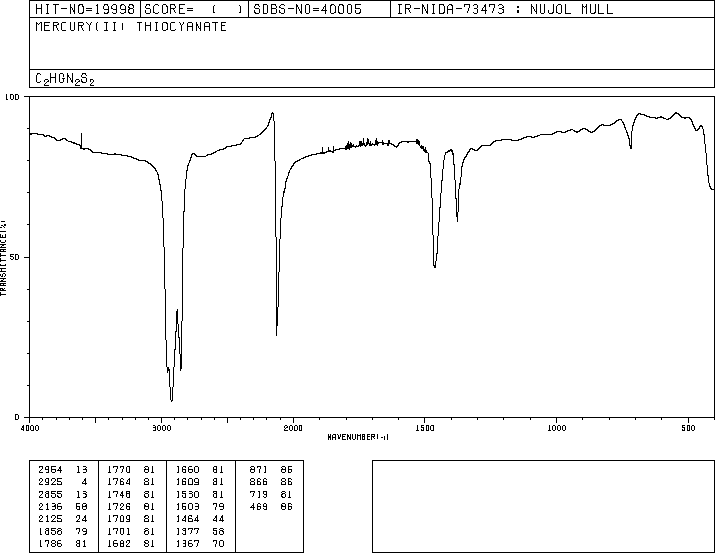Click the HIT-NO=19998 header text

pyautogui.click(x=85, y=9)
